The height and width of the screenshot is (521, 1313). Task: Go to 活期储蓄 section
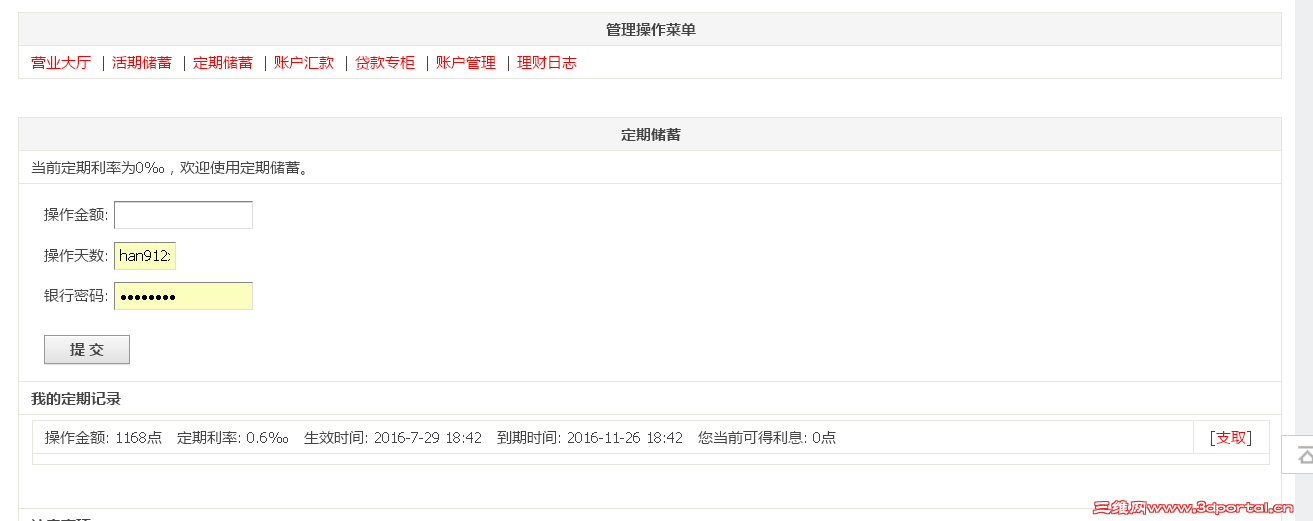pyautogui.click(x=142, y=62)
